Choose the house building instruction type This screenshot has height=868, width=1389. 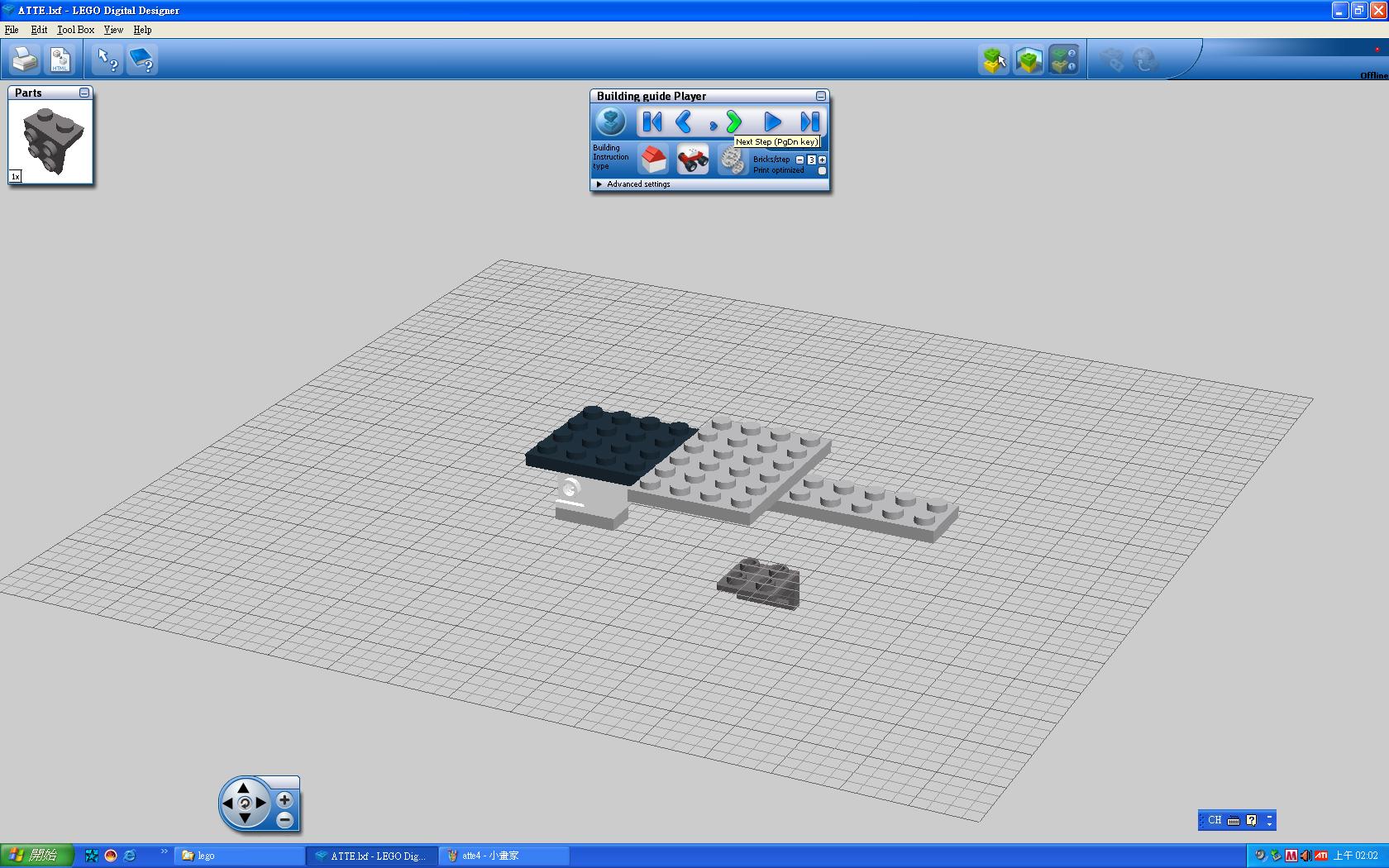tap(653, 158)
